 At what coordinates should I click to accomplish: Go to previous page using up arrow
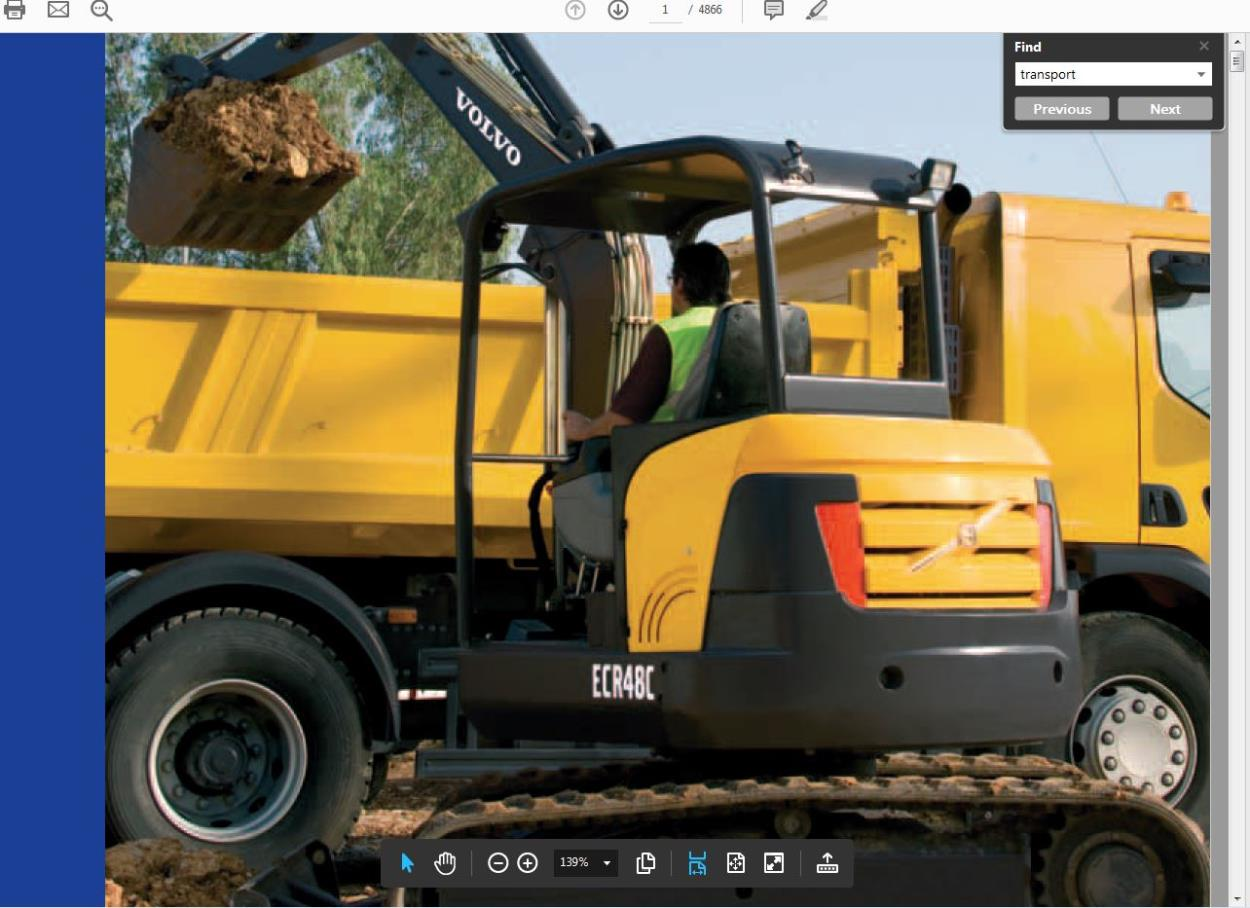pyautogui.click(x=575, y=10)
